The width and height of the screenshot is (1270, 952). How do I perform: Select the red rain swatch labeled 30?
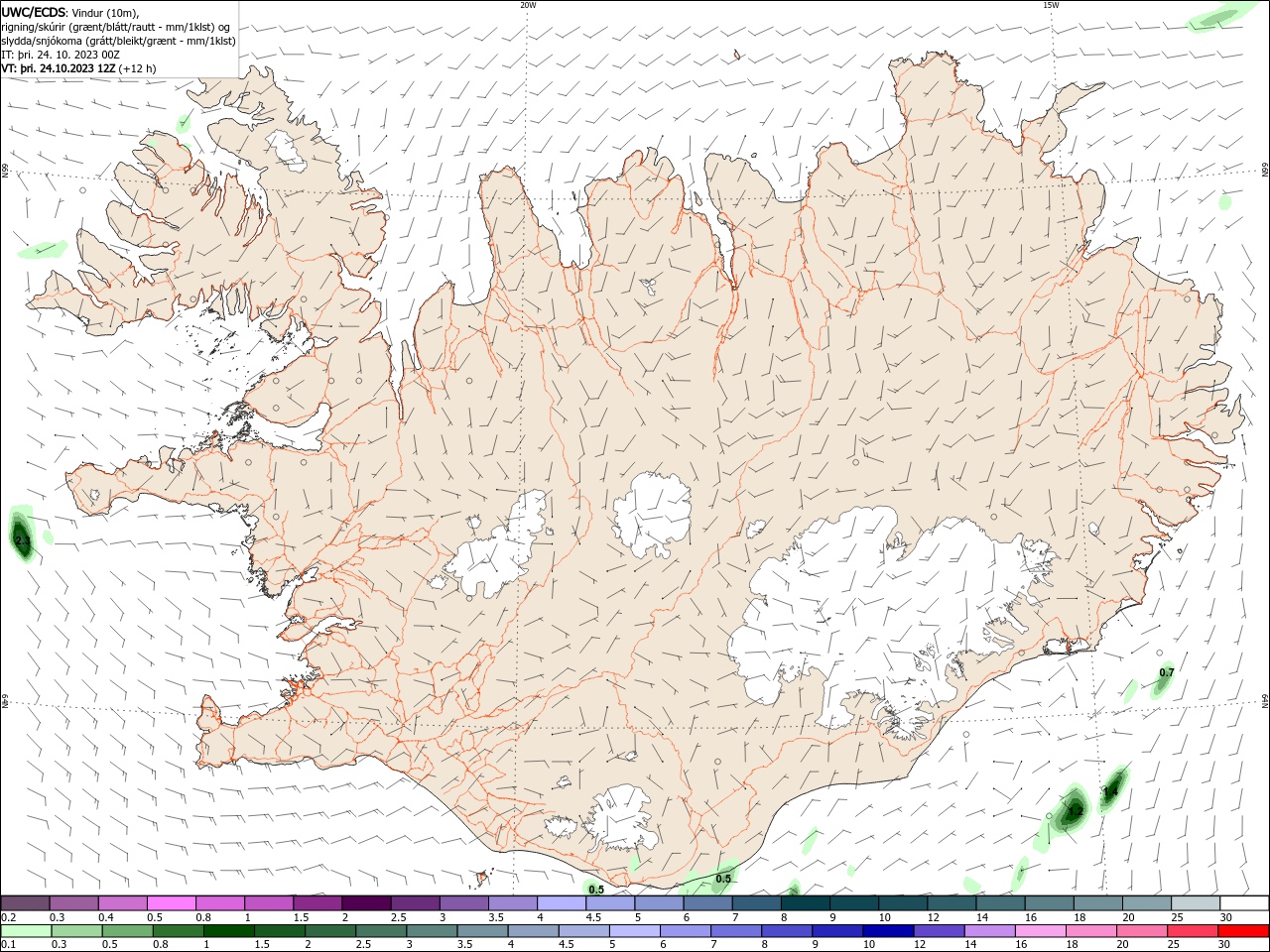click(1244, 931)
